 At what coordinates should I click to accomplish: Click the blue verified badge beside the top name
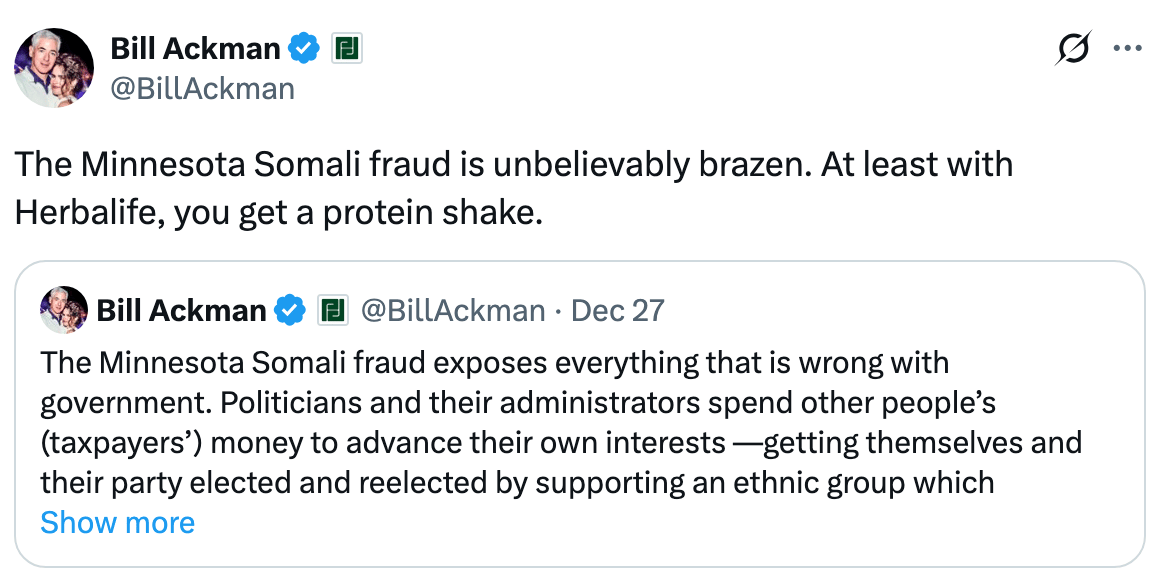[304, 48]
